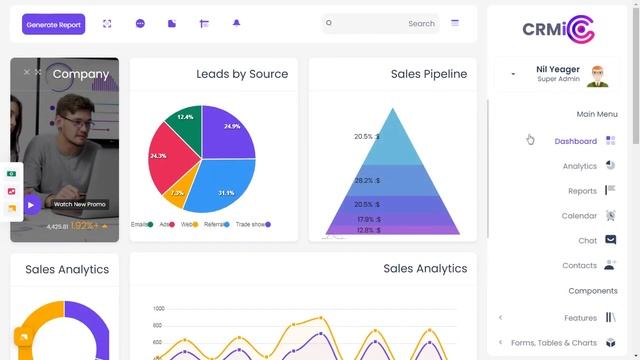
Task: Close the Company card with X icon
Action: click(x=27, y=72)
